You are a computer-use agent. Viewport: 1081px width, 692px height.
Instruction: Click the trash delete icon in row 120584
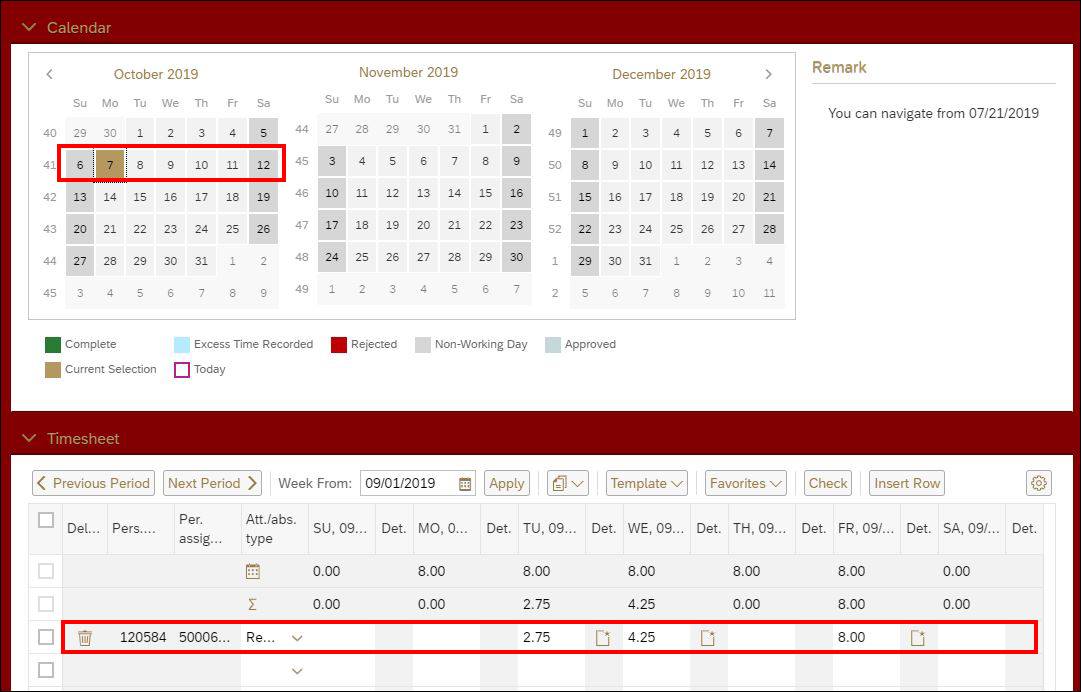(x=85, y=638)
